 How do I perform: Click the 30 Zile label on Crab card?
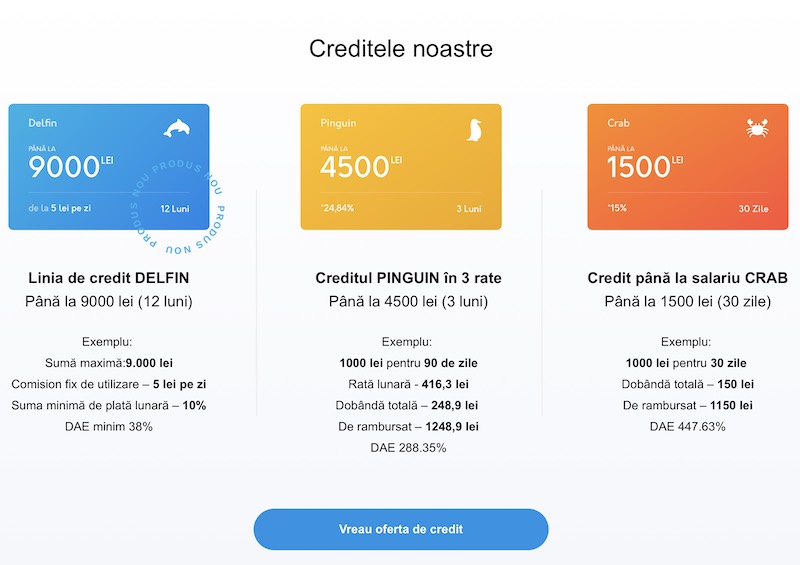[754, 209]
